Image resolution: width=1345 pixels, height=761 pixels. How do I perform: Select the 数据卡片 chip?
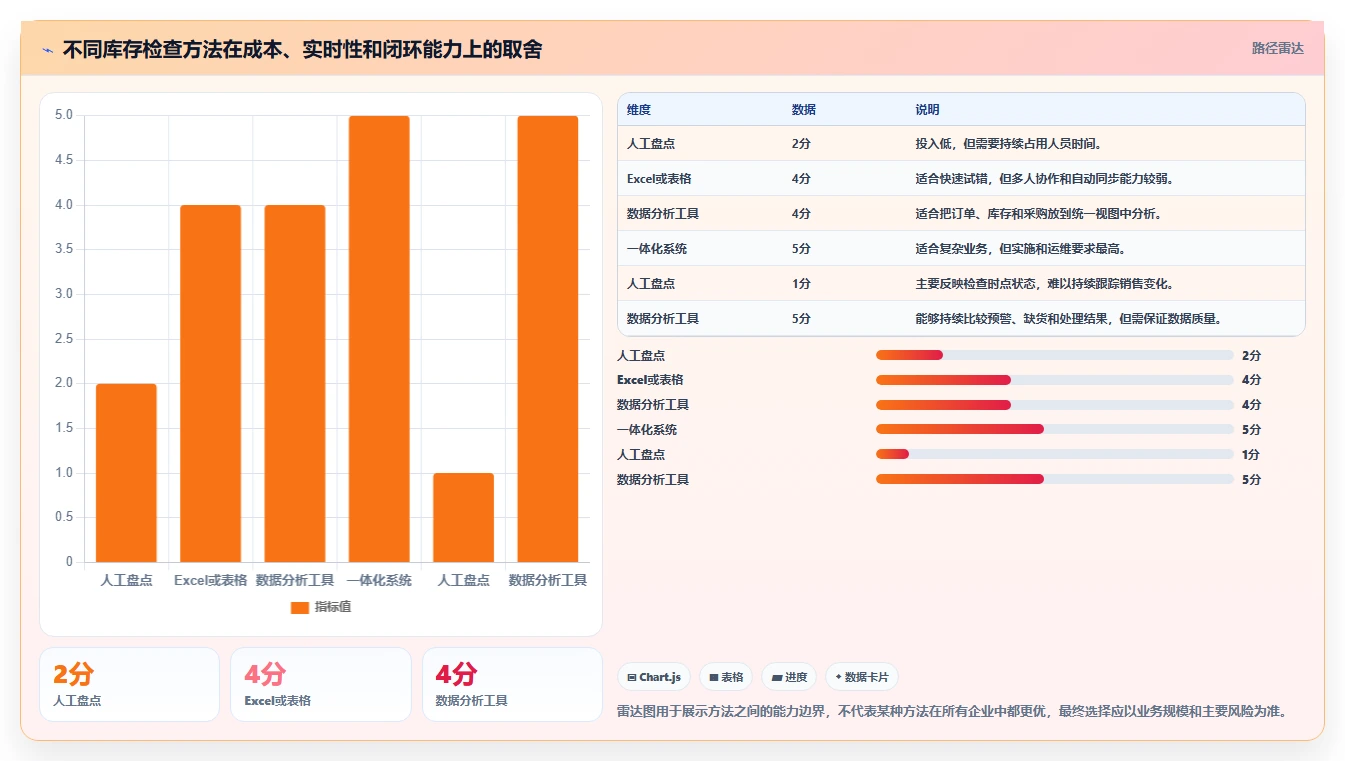tap(862, 677)
